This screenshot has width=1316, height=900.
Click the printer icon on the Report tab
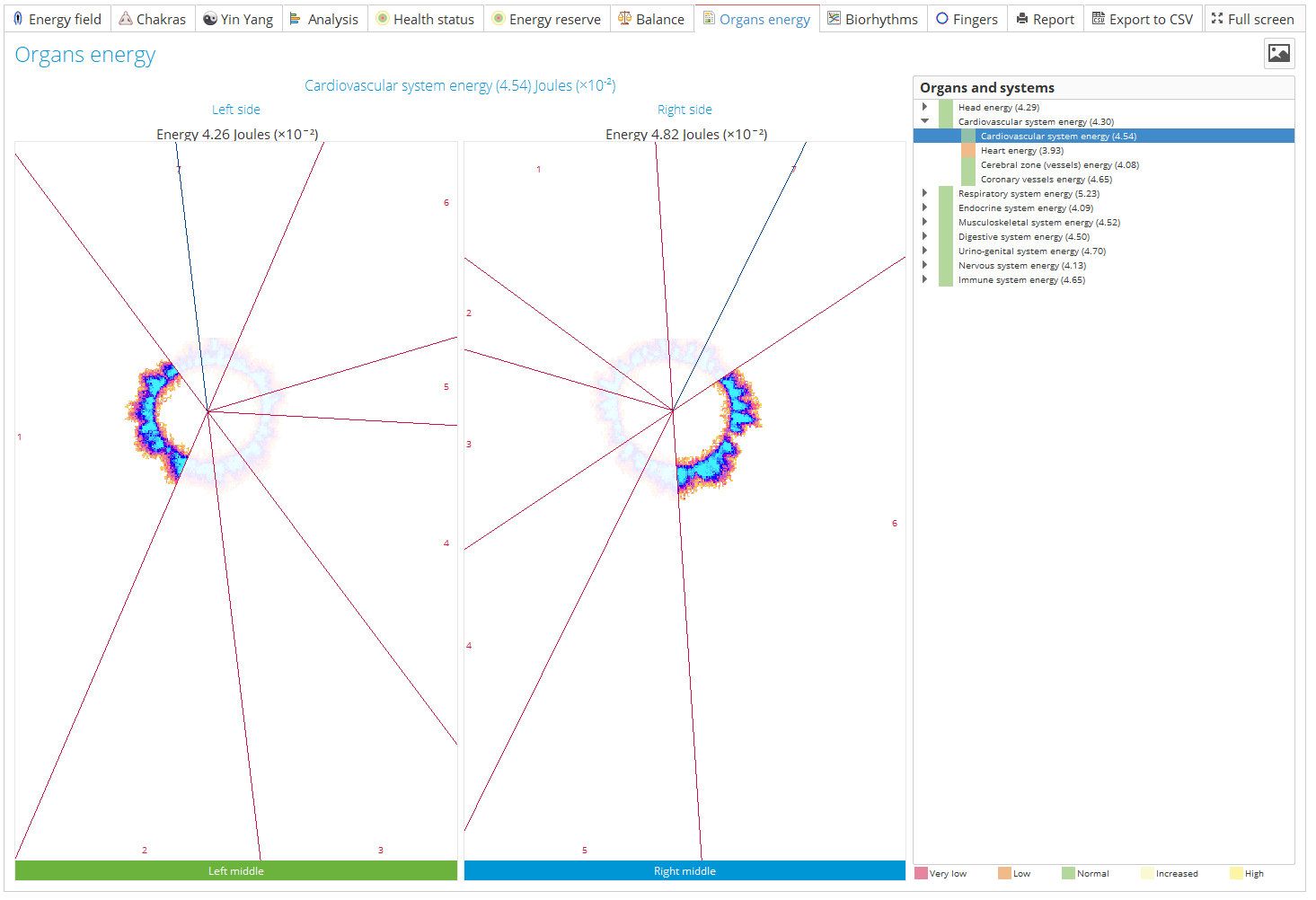point(1023,18)
